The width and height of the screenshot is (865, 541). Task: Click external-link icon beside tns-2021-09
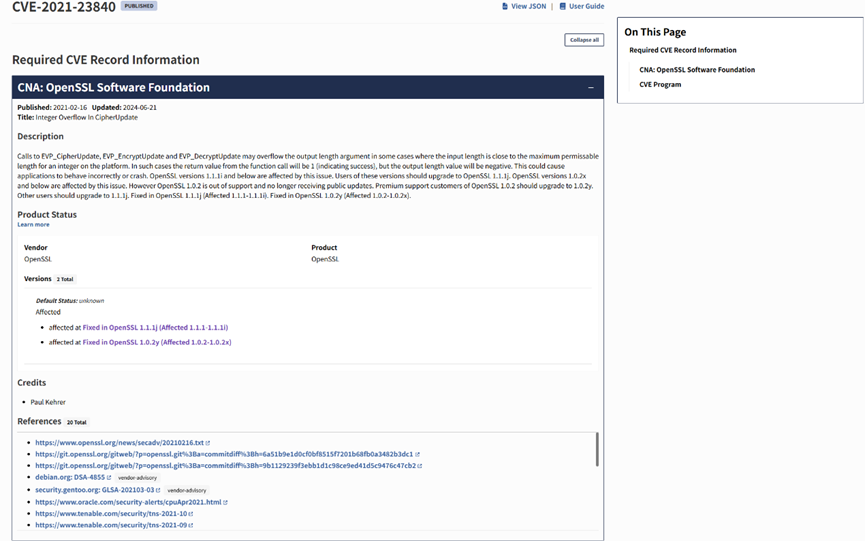click(191, 526)
